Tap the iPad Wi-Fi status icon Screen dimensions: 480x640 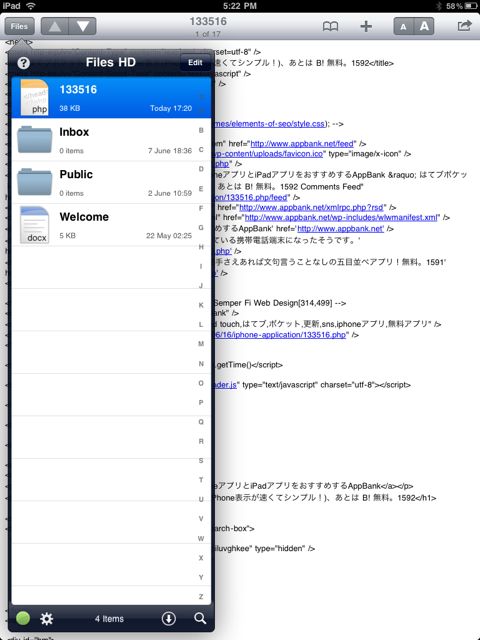tap(31, 6)
